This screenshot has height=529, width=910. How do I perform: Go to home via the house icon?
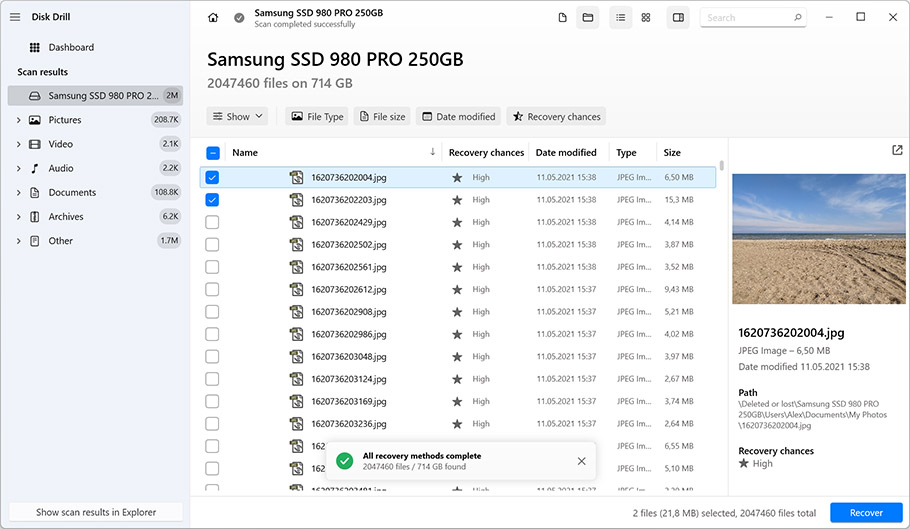click(213, 18)
